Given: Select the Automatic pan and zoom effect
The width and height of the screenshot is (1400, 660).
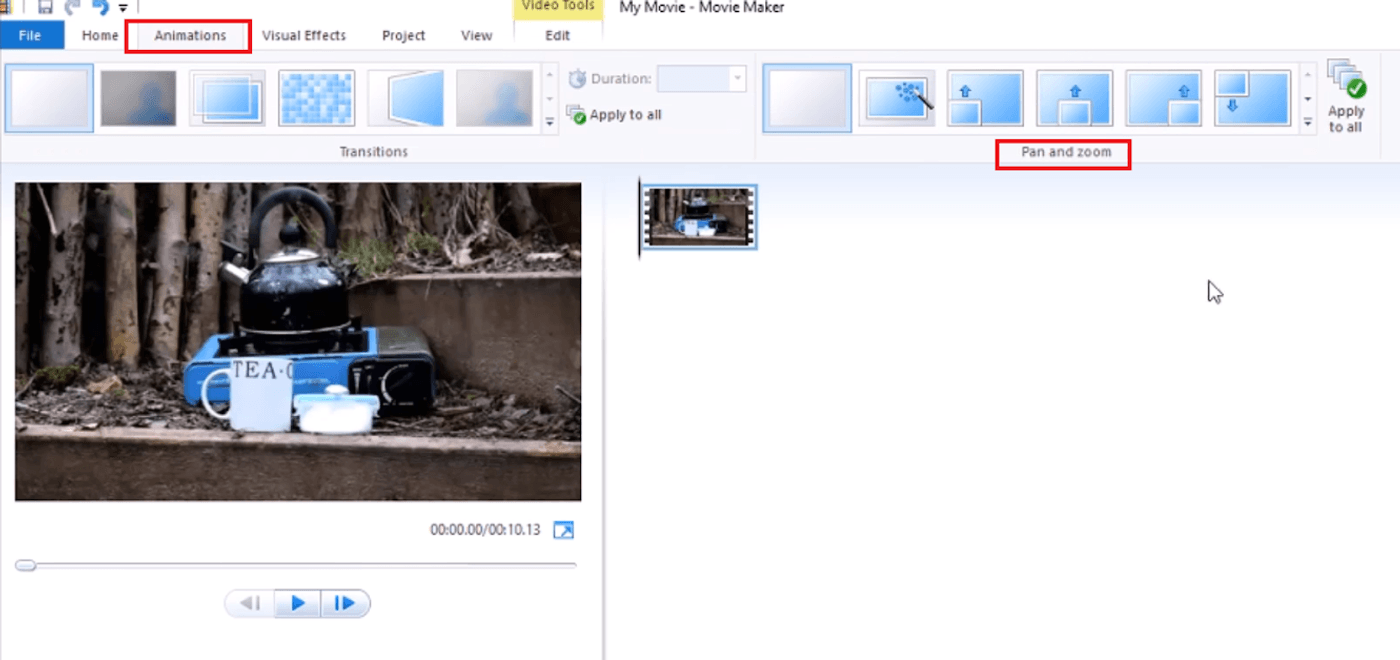Looking at the screenshot, I should (897, 97).
